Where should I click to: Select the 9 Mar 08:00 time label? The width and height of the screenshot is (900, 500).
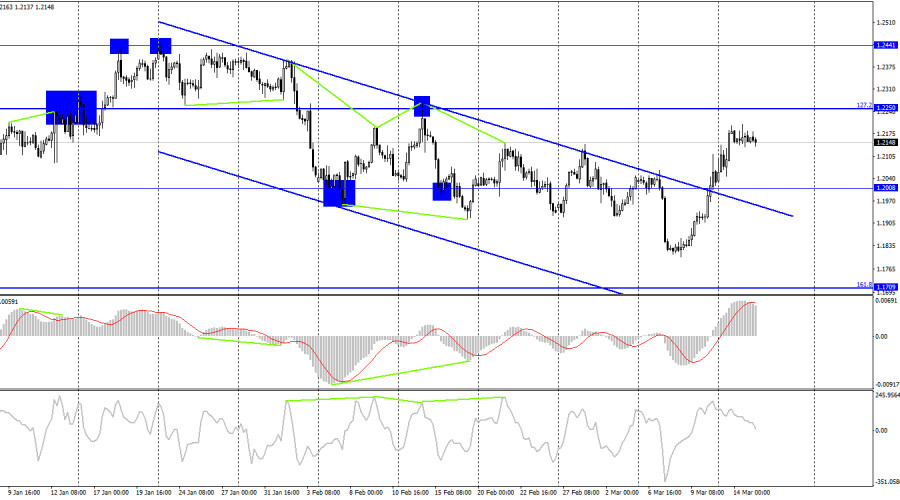tap(707, 493)
